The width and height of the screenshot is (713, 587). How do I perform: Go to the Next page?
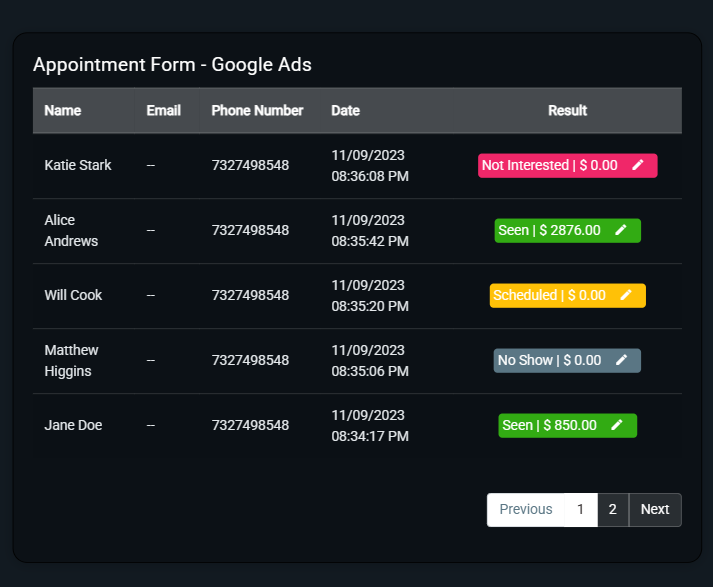point(655,509)
